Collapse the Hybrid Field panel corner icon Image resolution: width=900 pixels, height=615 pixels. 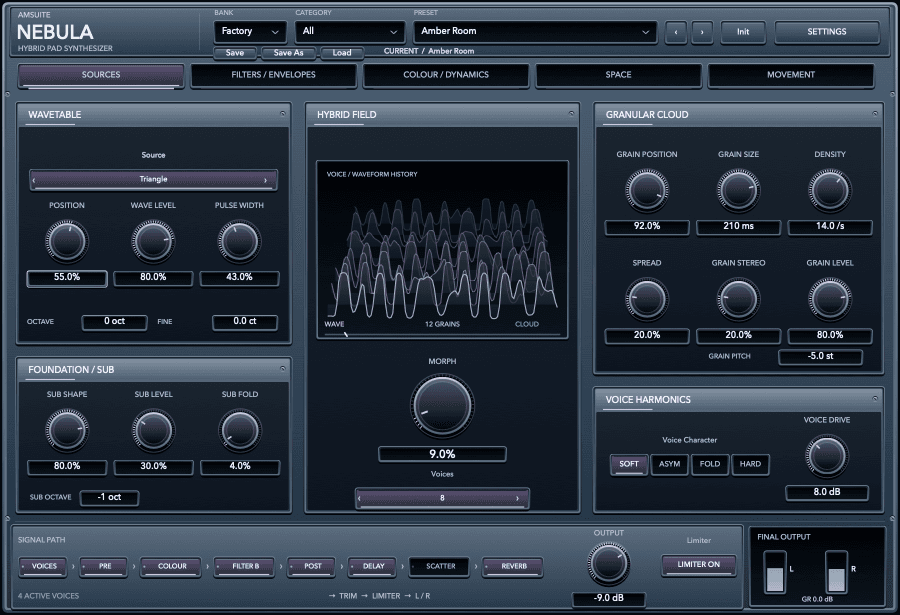[571, 114]
